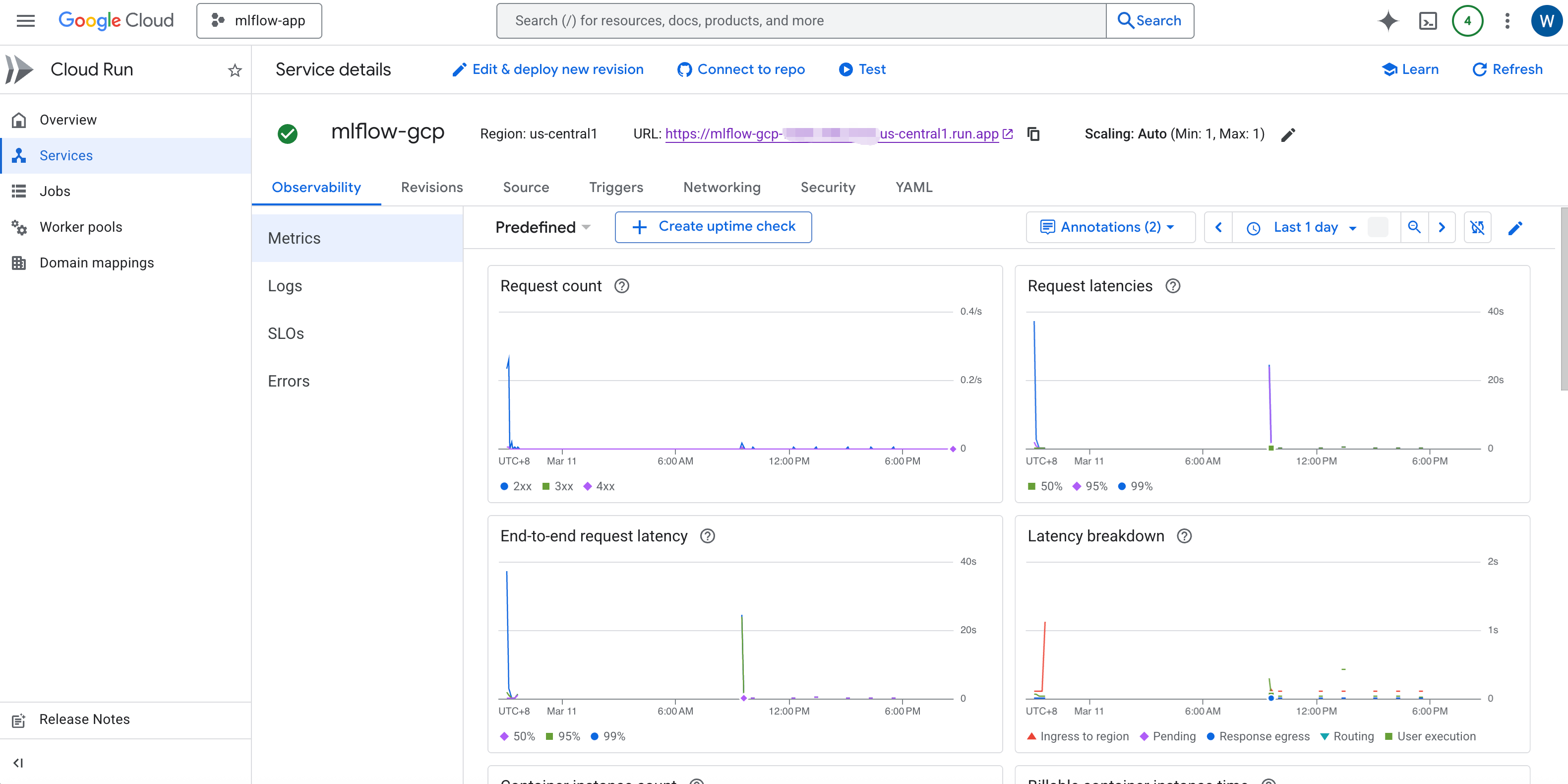View the 4 pending notifications
The image size is (1568, 784).
1467,20
